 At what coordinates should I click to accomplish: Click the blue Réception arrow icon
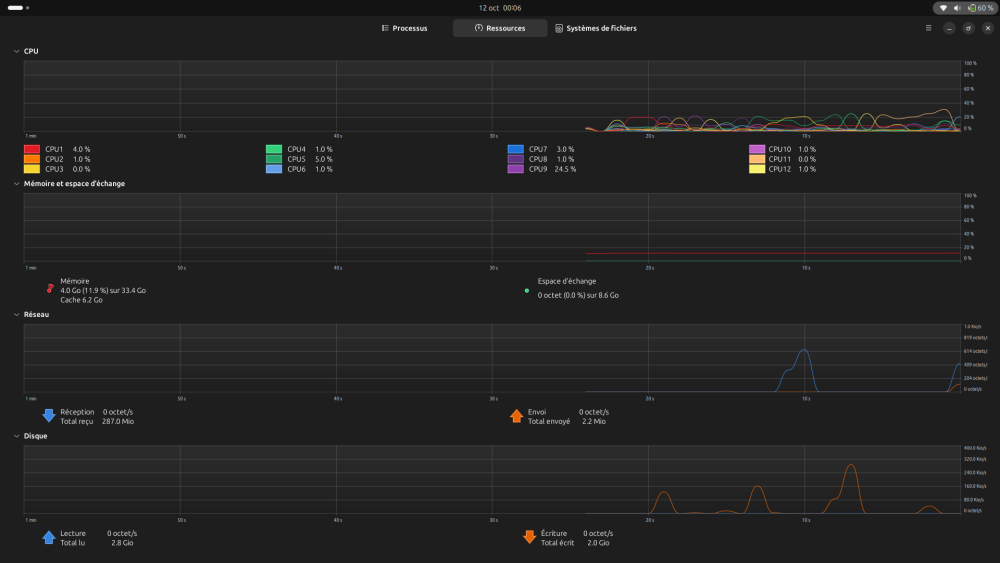point(48,416)
